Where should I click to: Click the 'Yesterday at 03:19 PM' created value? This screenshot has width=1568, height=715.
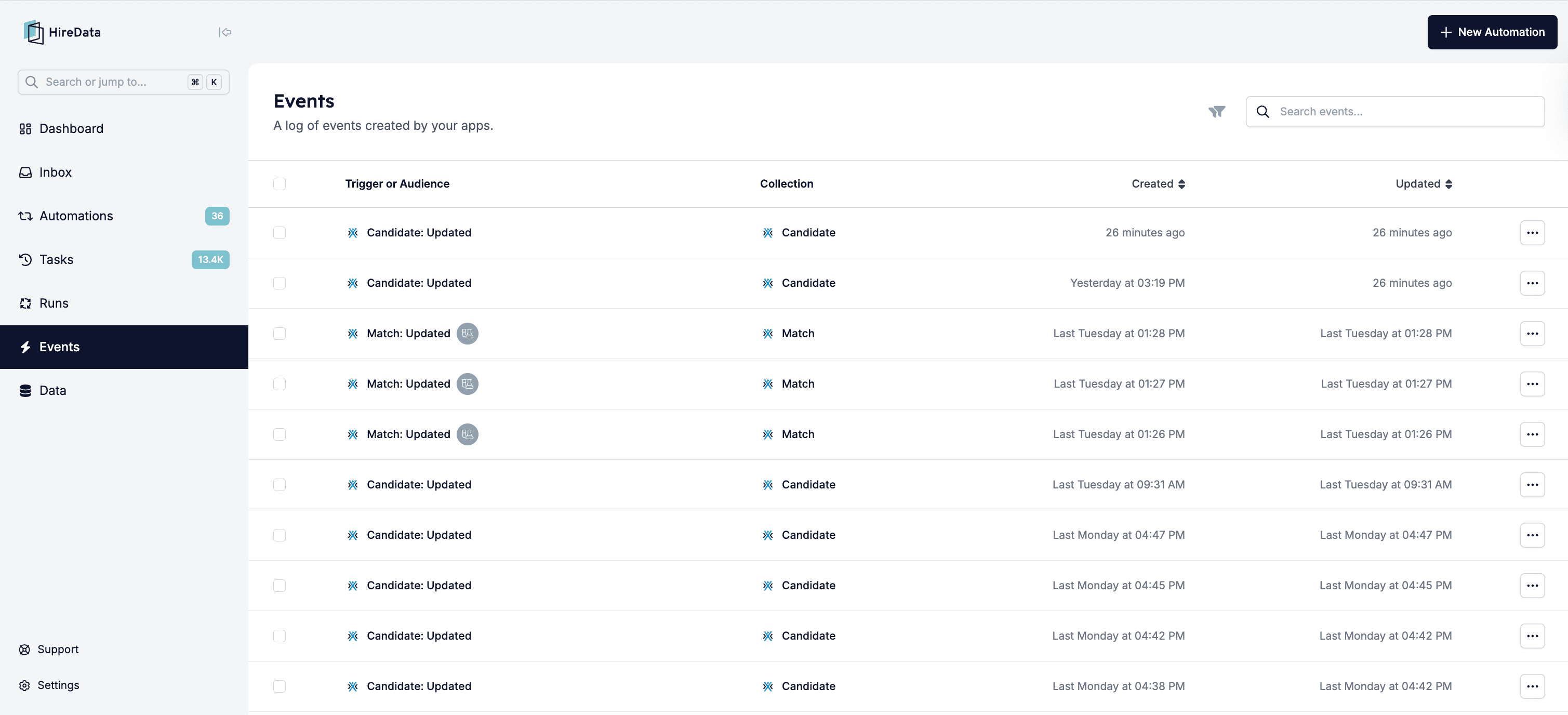pyautogui.click(x=1127, y=283)
